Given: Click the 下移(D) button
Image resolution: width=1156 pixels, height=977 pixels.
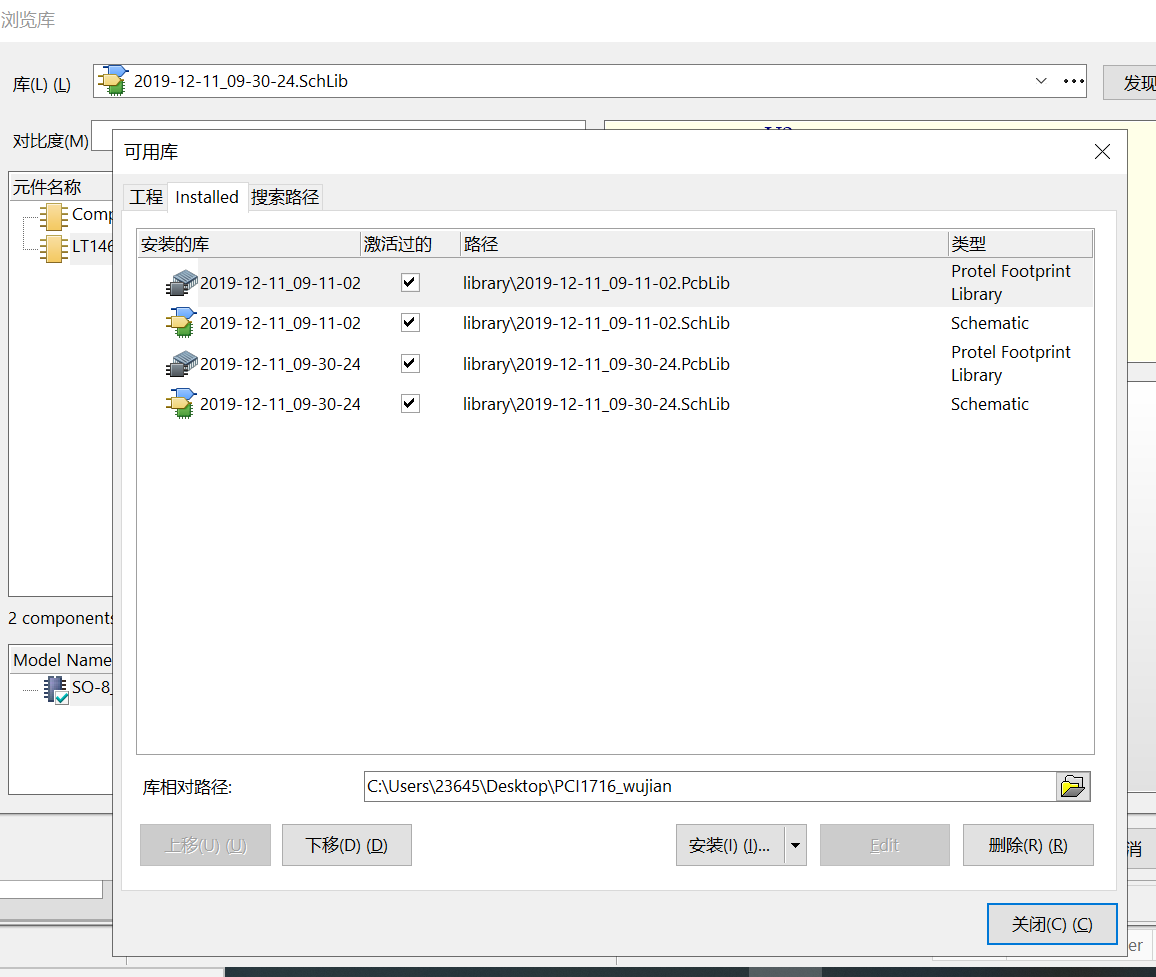Looking at the screenshot, I should [x=347, y=845].
